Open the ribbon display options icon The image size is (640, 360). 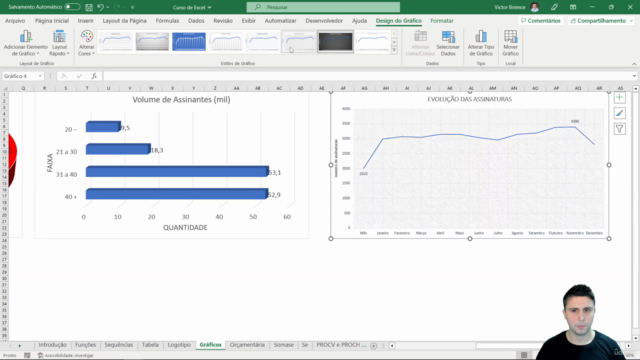click(x=573, y=7)
